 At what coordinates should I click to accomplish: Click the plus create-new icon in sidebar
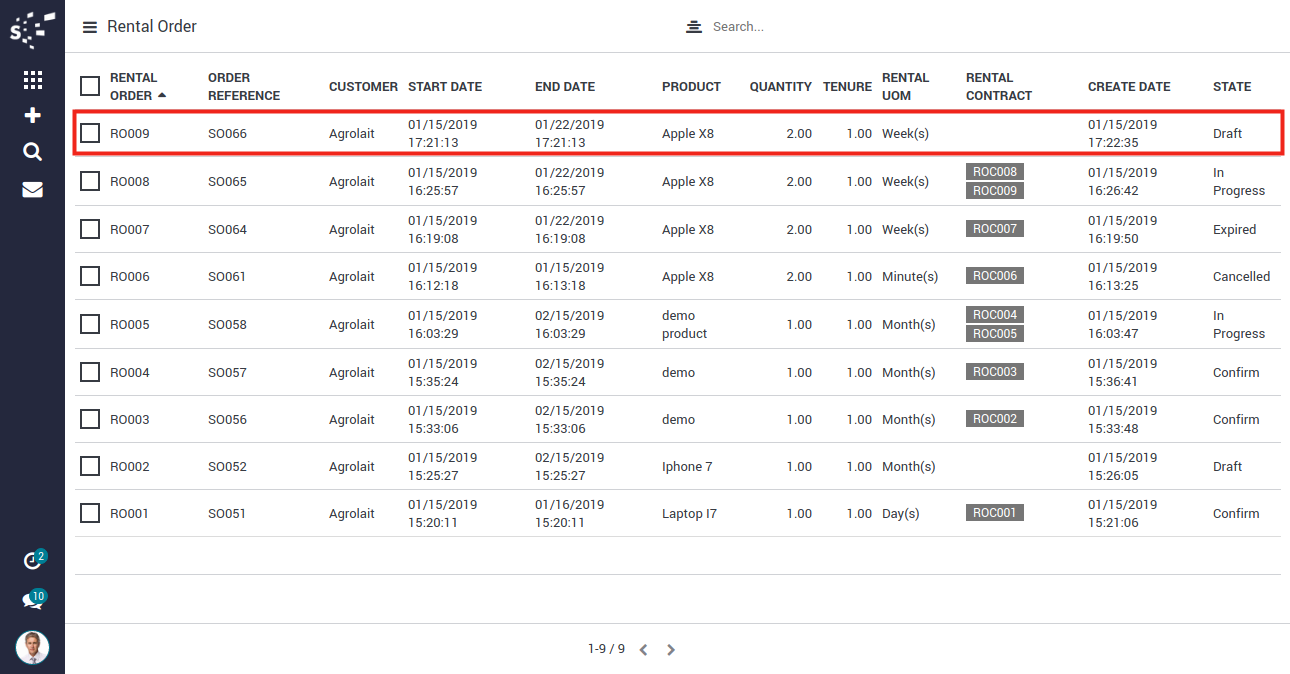coord(32,116)
